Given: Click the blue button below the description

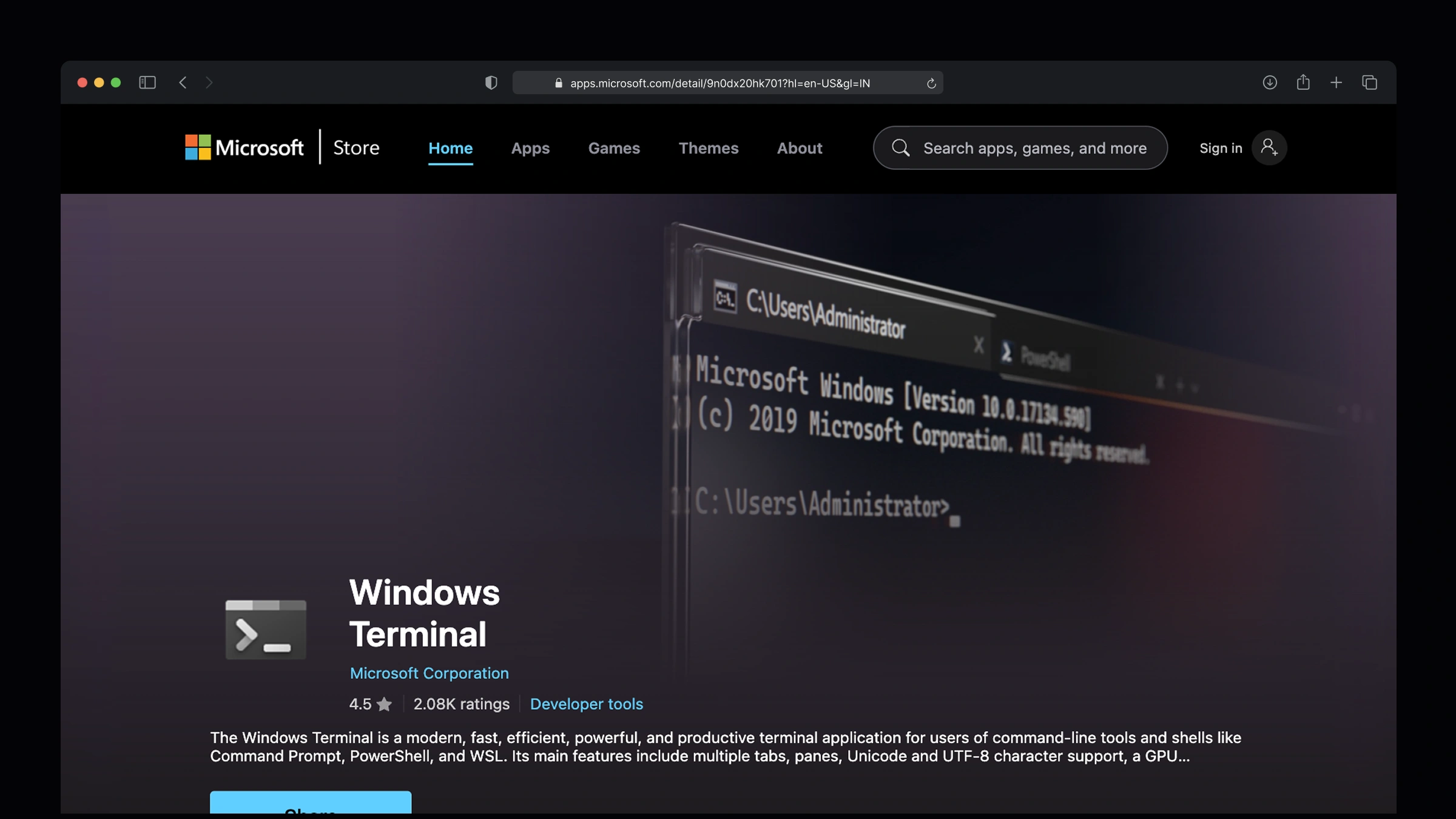Looking at the screenshot, I should click(311, 802).
